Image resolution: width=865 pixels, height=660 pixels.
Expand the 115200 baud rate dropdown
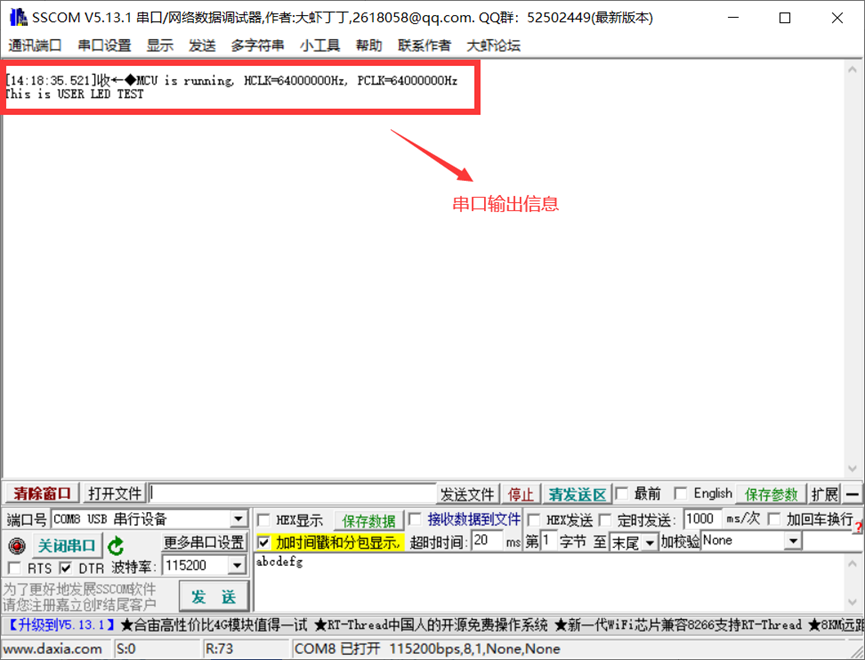pos(239,566)
